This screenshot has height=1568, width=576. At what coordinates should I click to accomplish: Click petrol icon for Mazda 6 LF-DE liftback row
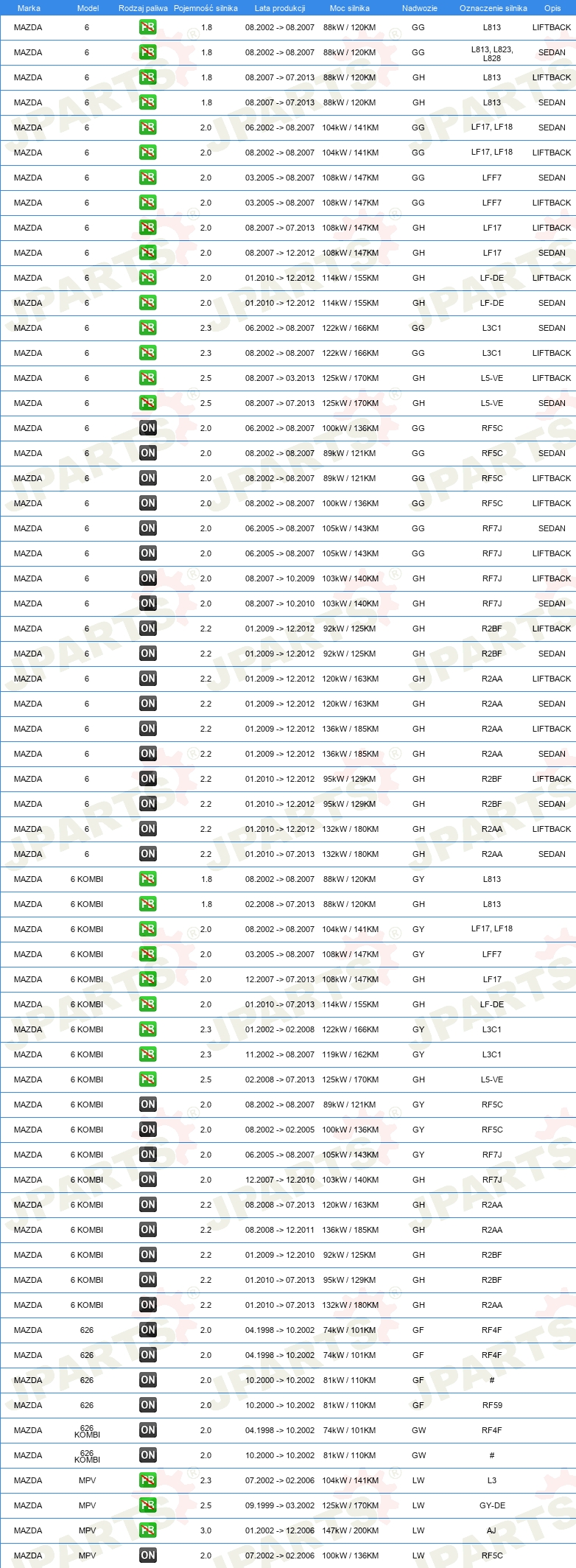coord(148,278)
